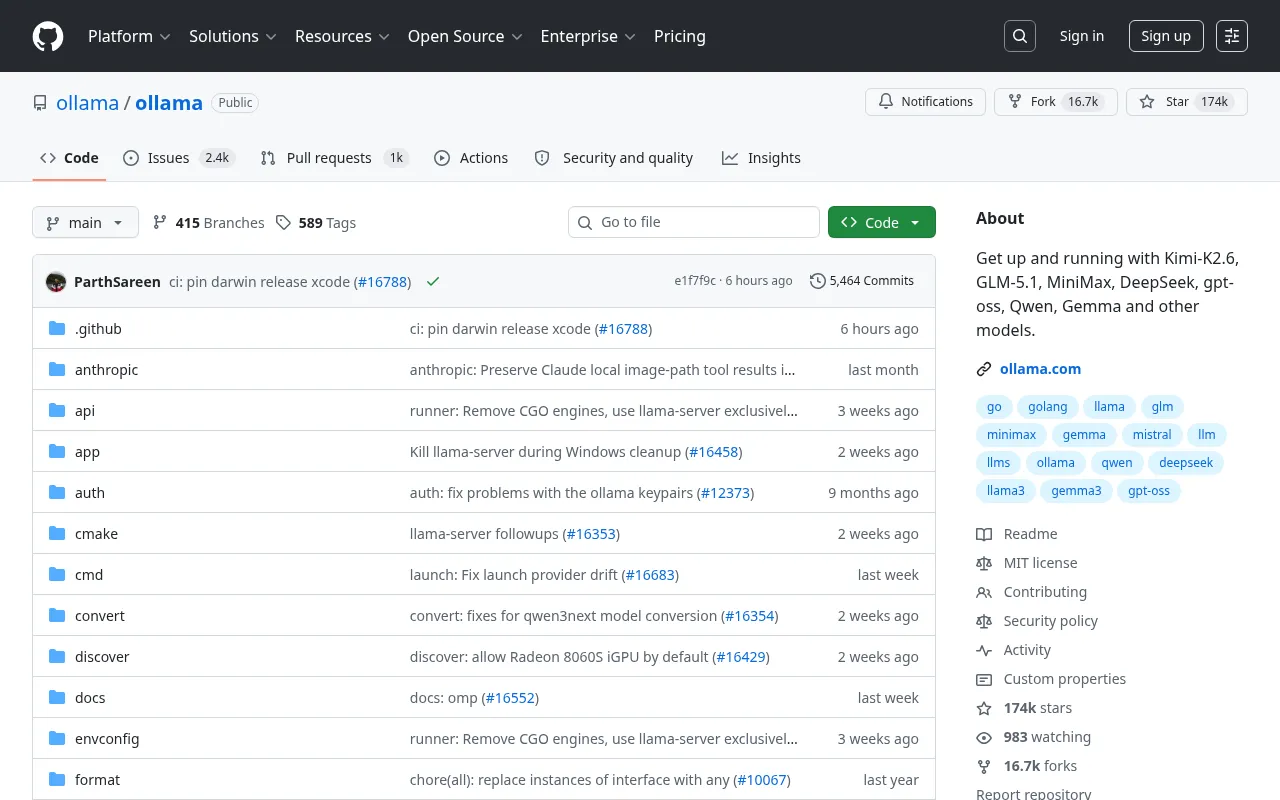Open the Security policy link
Image resolution: width=1280 pixels, height=800 pixels.
pos(1050,621)
